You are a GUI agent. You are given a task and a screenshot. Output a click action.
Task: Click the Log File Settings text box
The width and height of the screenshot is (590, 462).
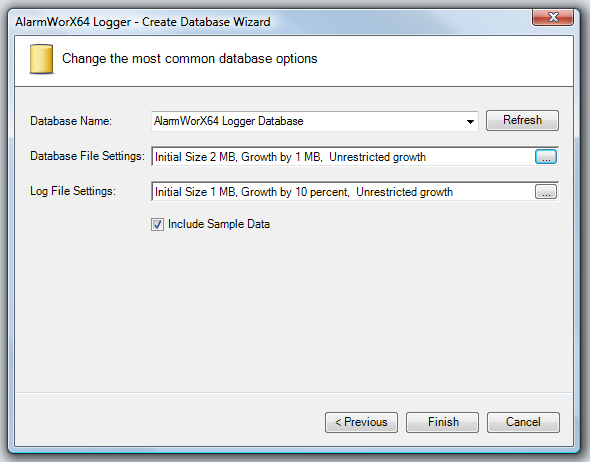coord(343,191)
